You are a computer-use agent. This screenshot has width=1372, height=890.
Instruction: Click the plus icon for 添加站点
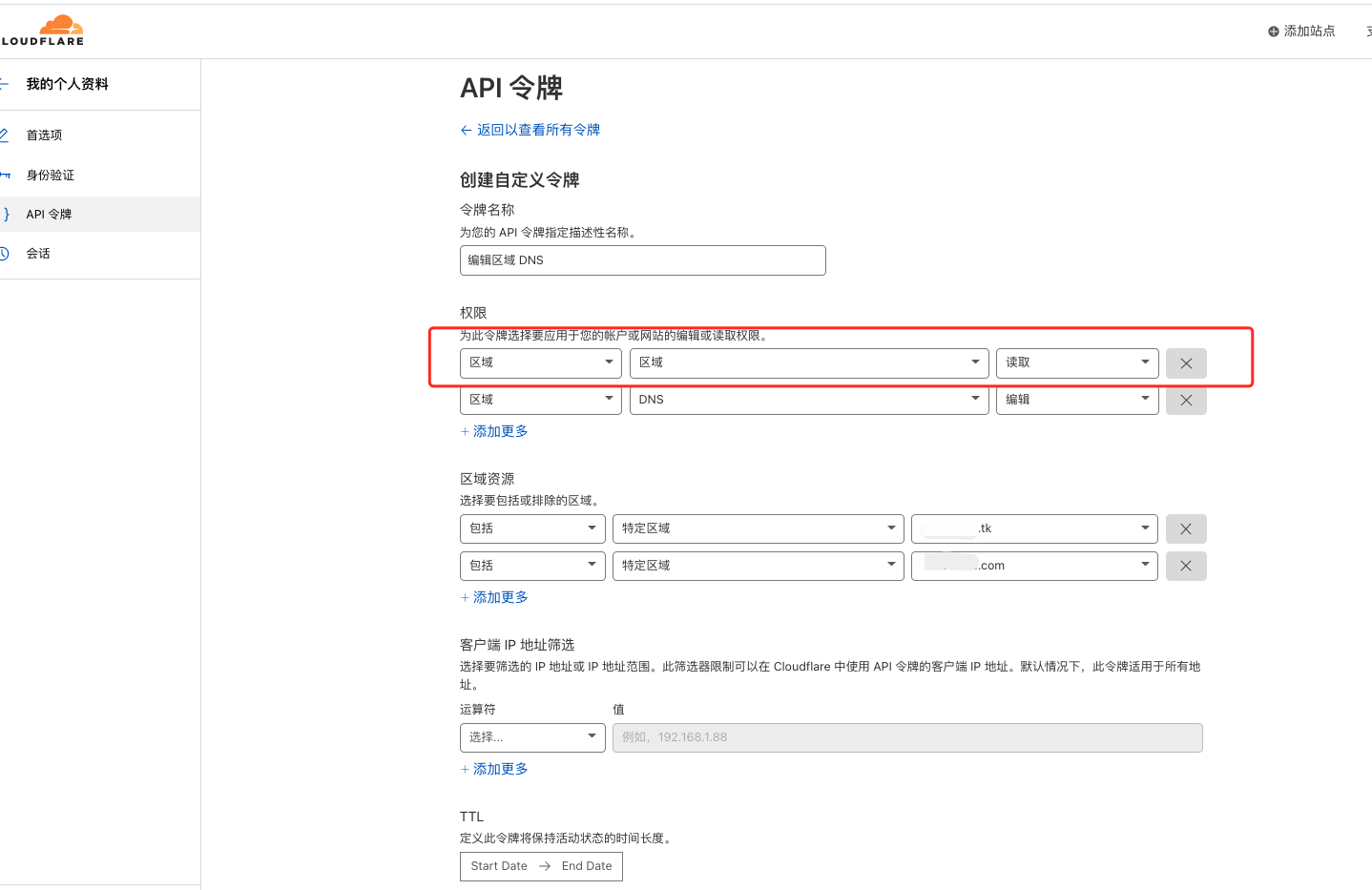(x=1273, y=31)
